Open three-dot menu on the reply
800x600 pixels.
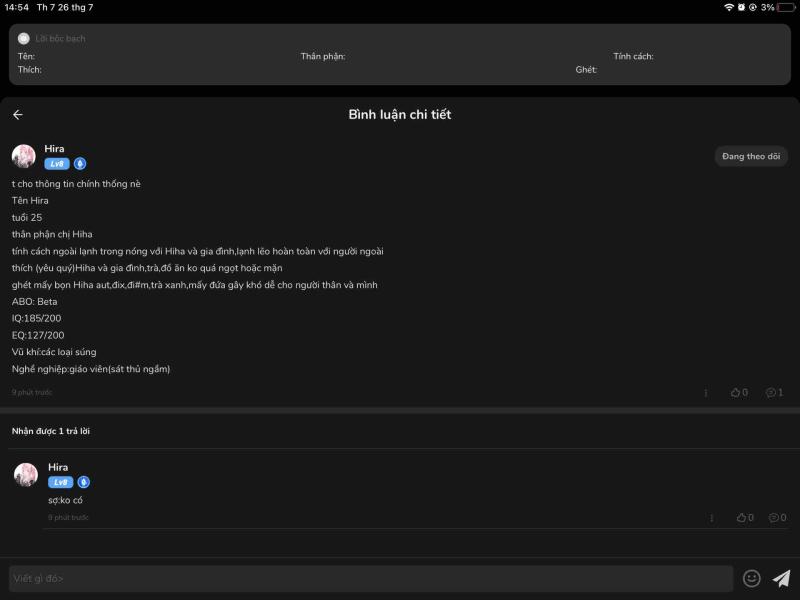coord(711,518)
